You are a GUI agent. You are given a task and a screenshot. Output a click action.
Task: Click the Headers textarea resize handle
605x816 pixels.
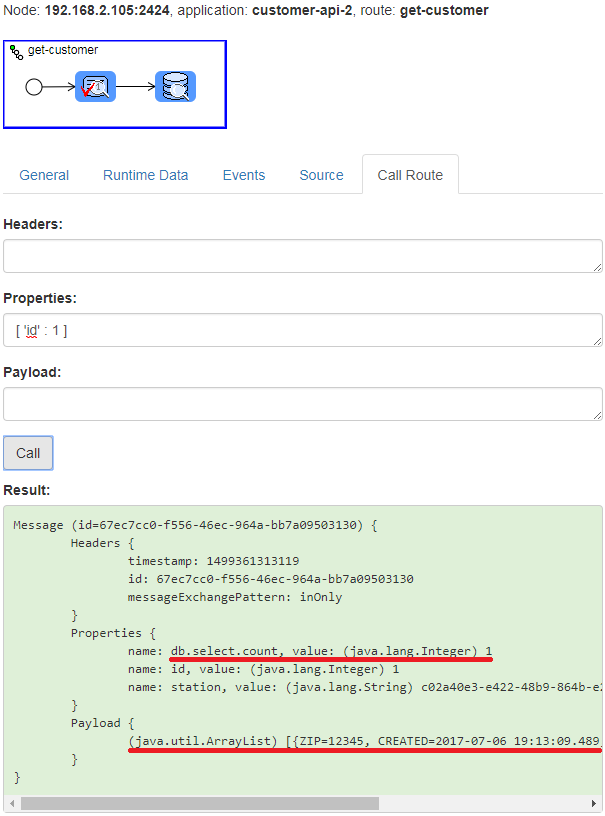pyautogui.click(x=597, y=267)
